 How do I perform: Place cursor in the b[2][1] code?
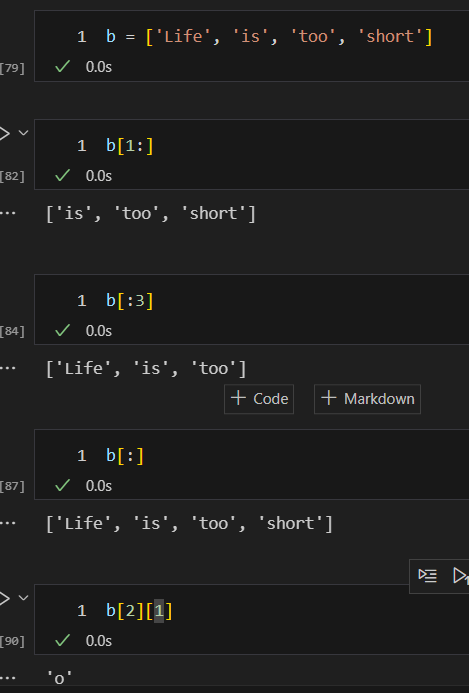tap(139, 611)
